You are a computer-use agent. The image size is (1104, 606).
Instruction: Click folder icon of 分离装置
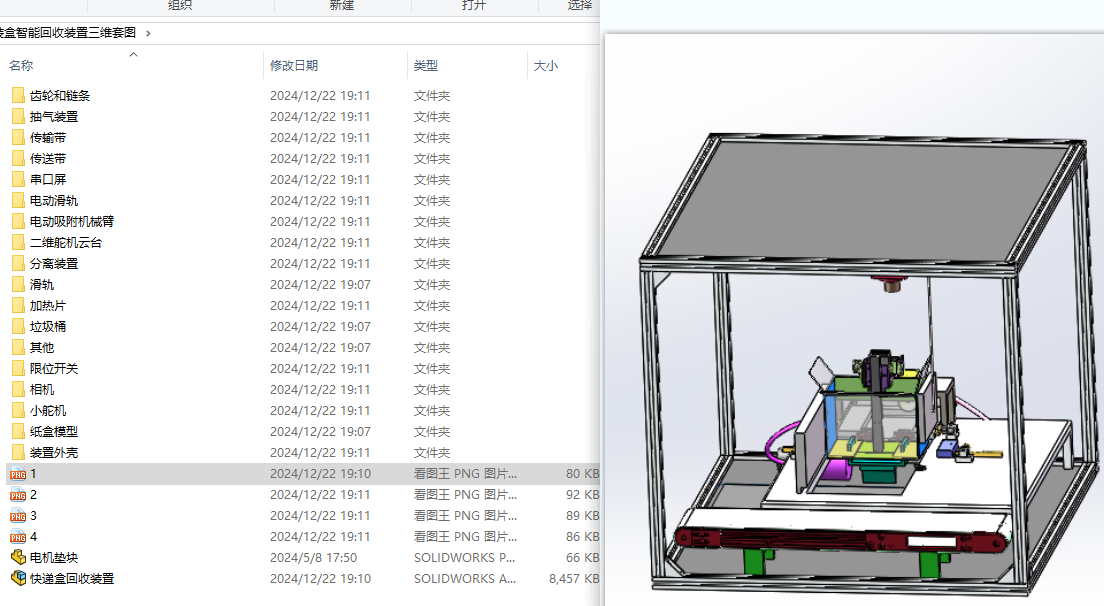[18, 263]
